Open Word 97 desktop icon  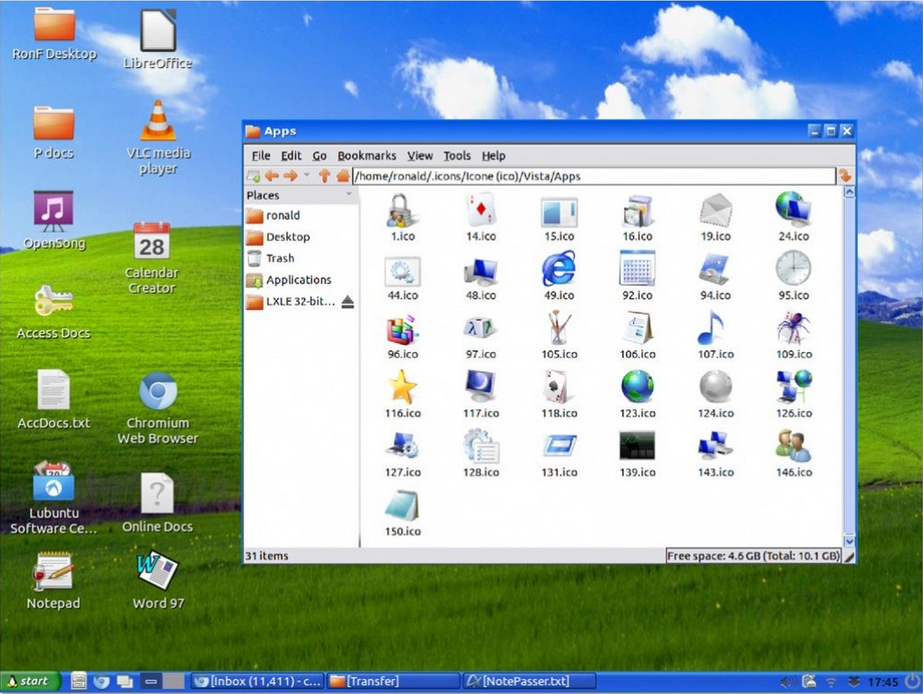pos(158,580)
